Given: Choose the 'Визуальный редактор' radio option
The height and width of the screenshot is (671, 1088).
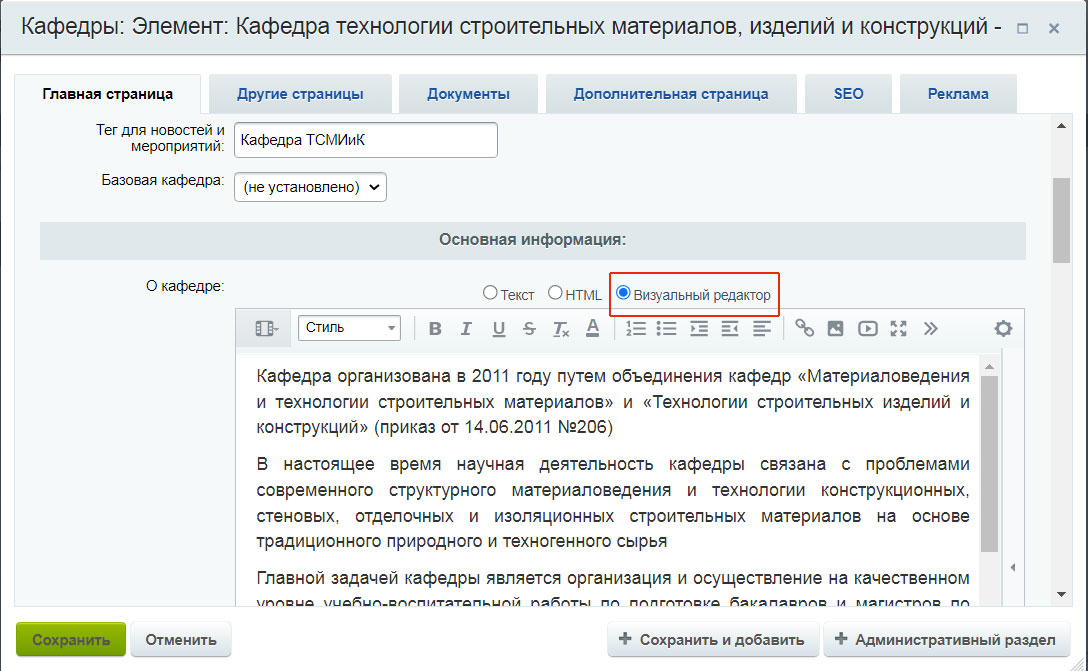Looking at the screenshot, I should (x=623, y=293).
